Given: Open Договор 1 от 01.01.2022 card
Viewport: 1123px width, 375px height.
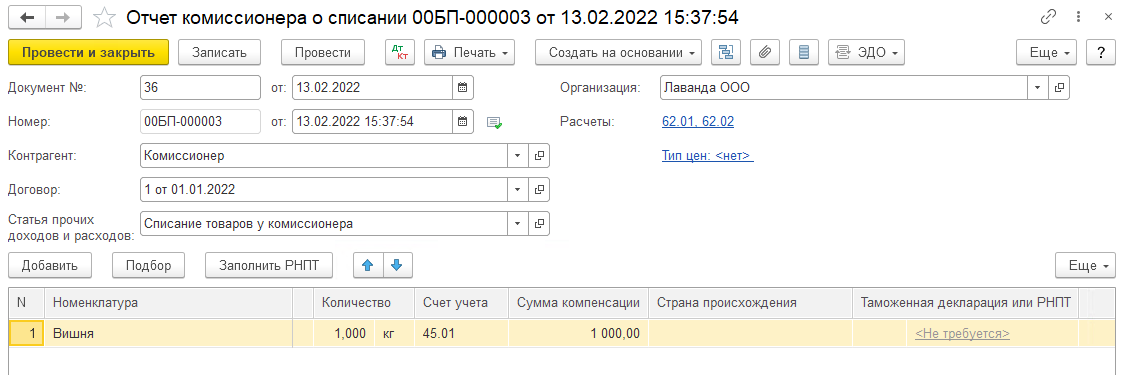Looking at the screenshot, I should click(540, 190).
